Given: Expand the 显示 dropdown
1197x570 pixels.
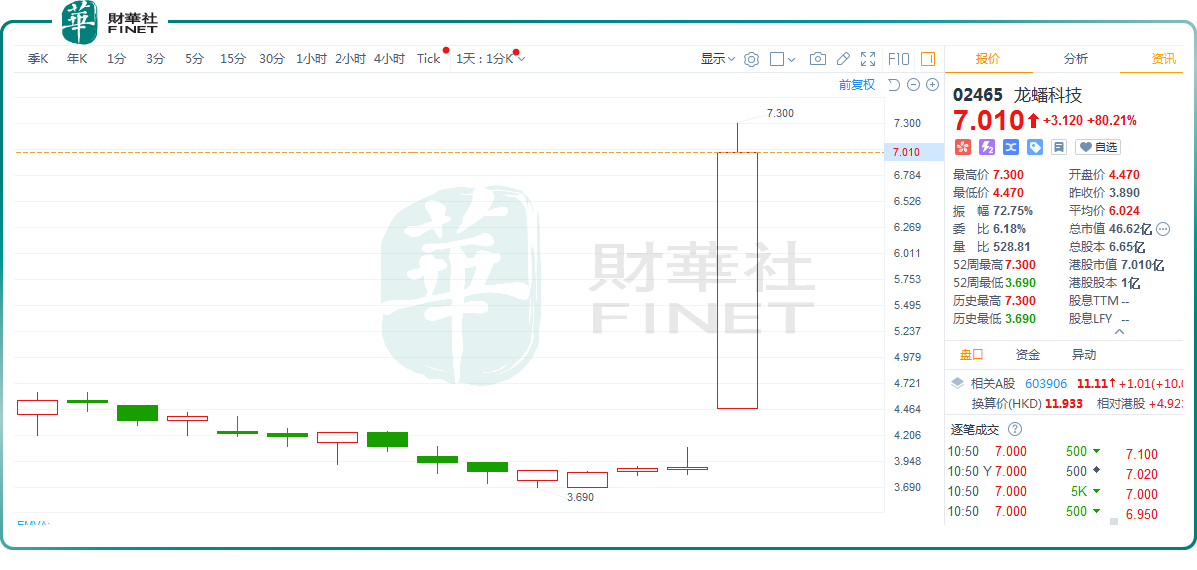Looking at the screenshot, I should tap(718, 59).
